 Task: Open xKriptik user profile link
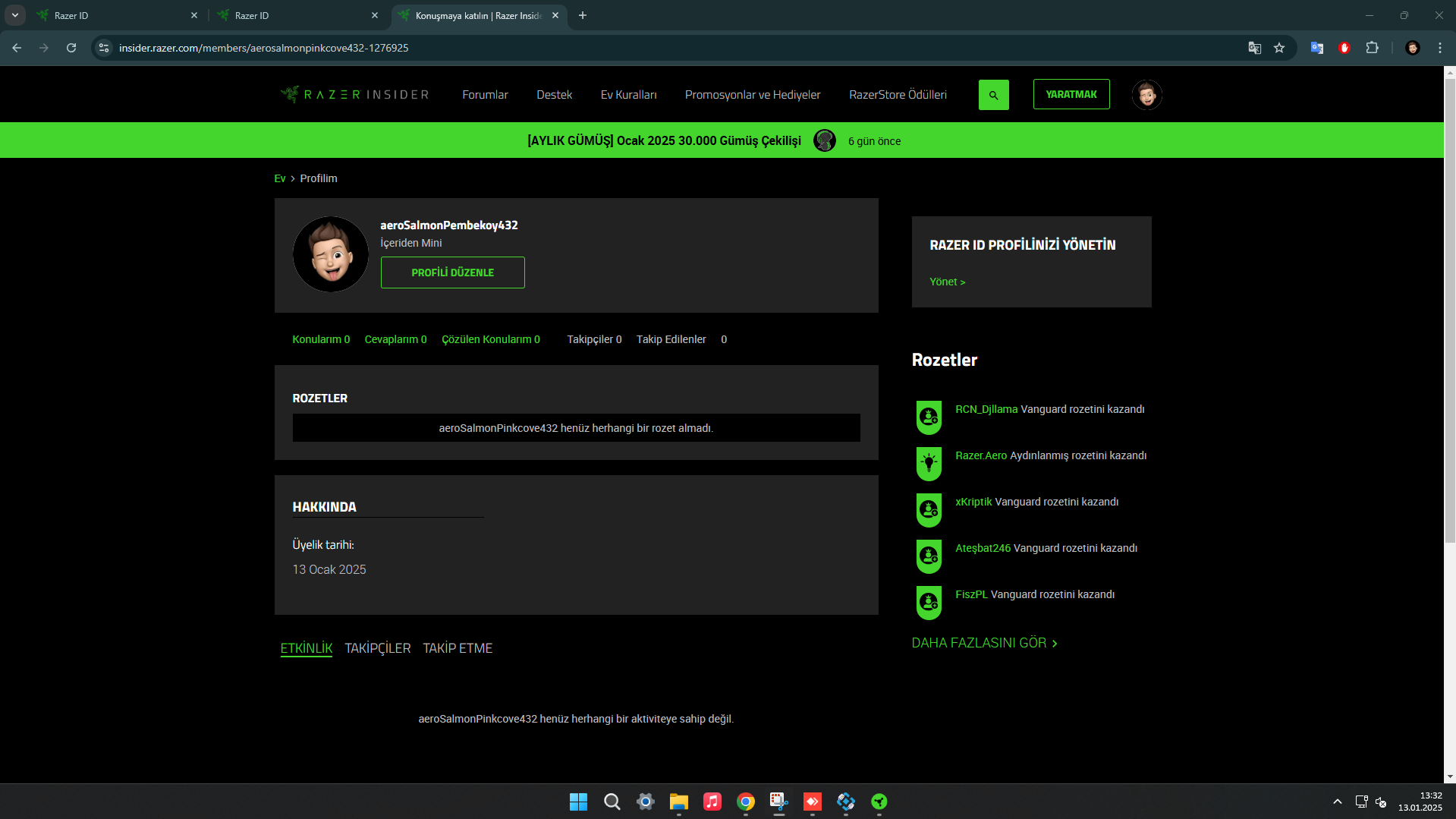click(973, 502)
